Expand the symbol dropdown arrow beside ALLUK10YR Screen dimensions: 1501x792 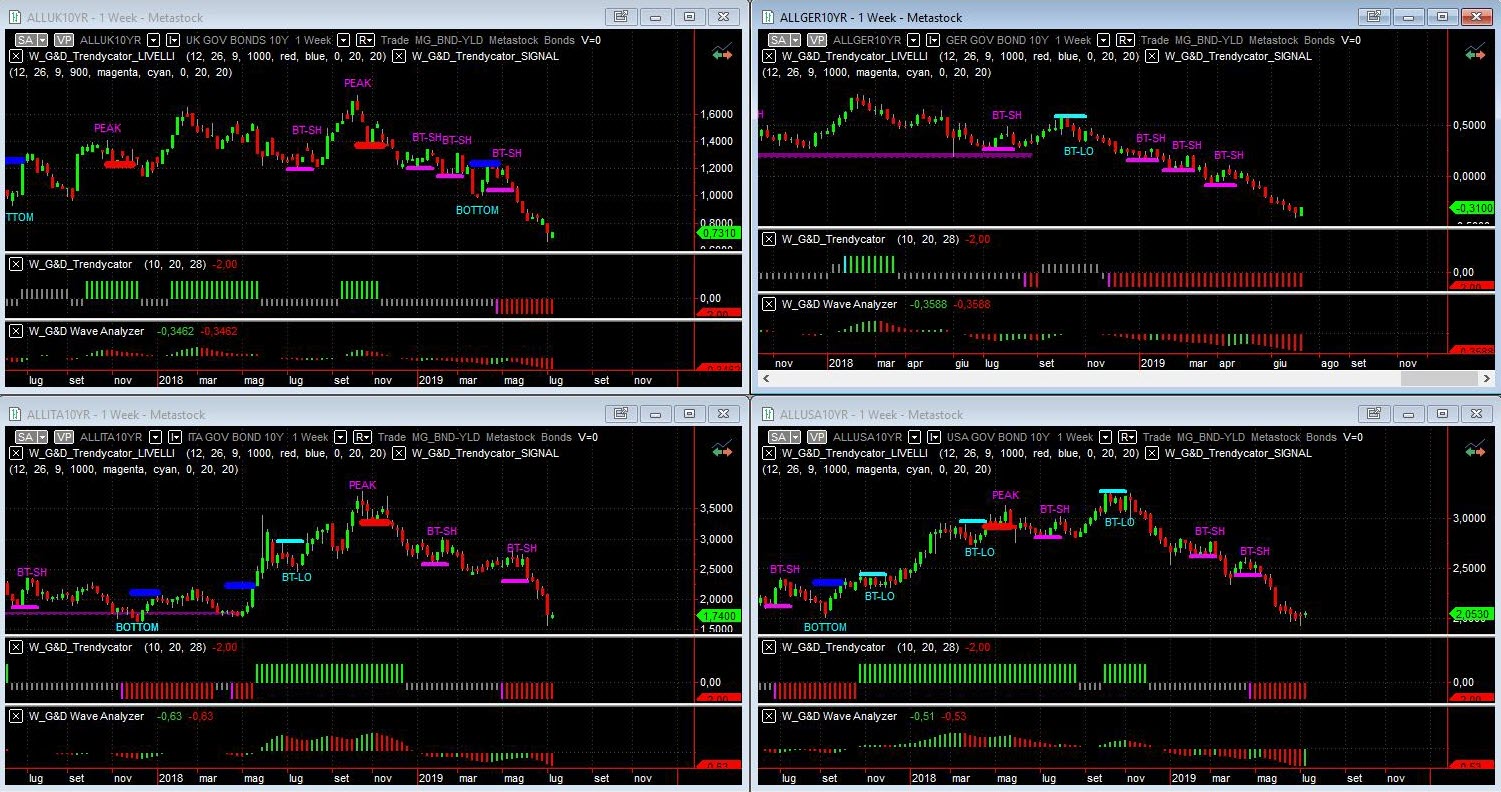click(x=153, y=40)
